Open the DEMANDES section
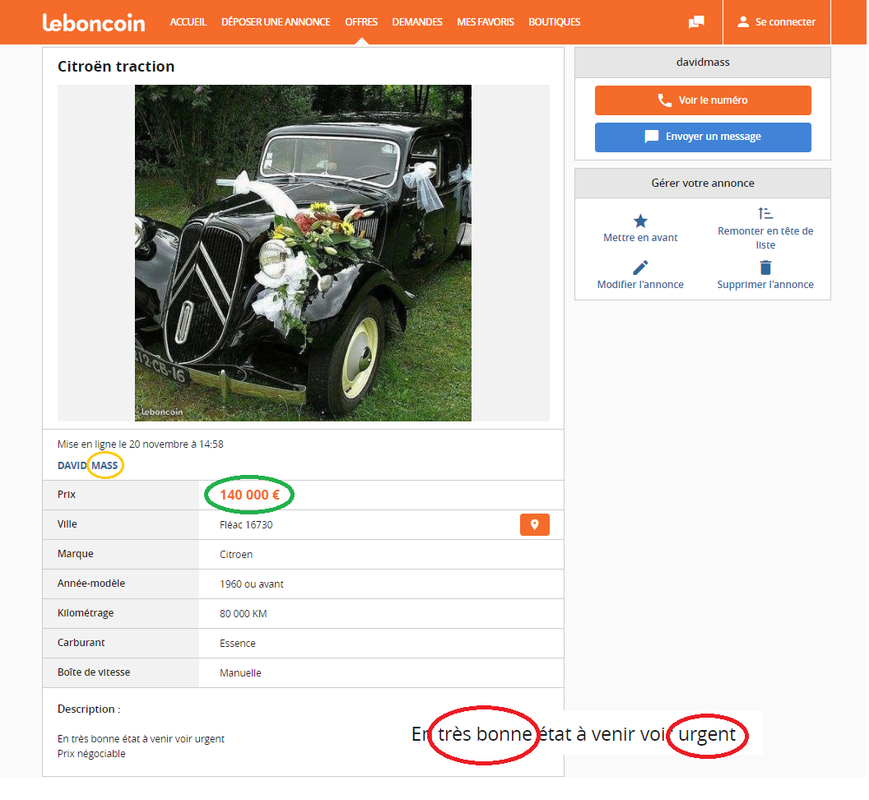The width and height of the screenshot is (869, 800). 417,22
